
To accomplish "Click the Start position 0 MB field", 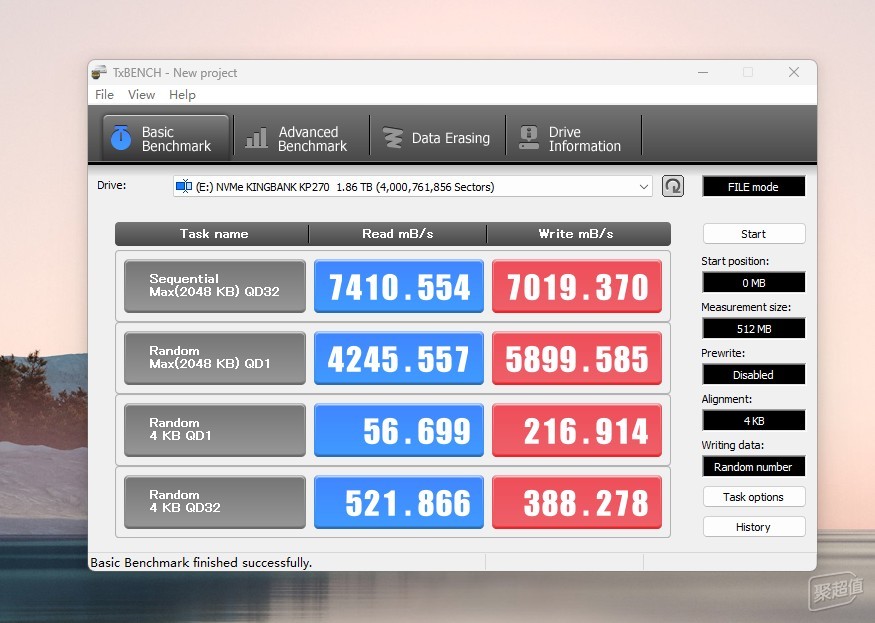I will [x=753, y=282].
